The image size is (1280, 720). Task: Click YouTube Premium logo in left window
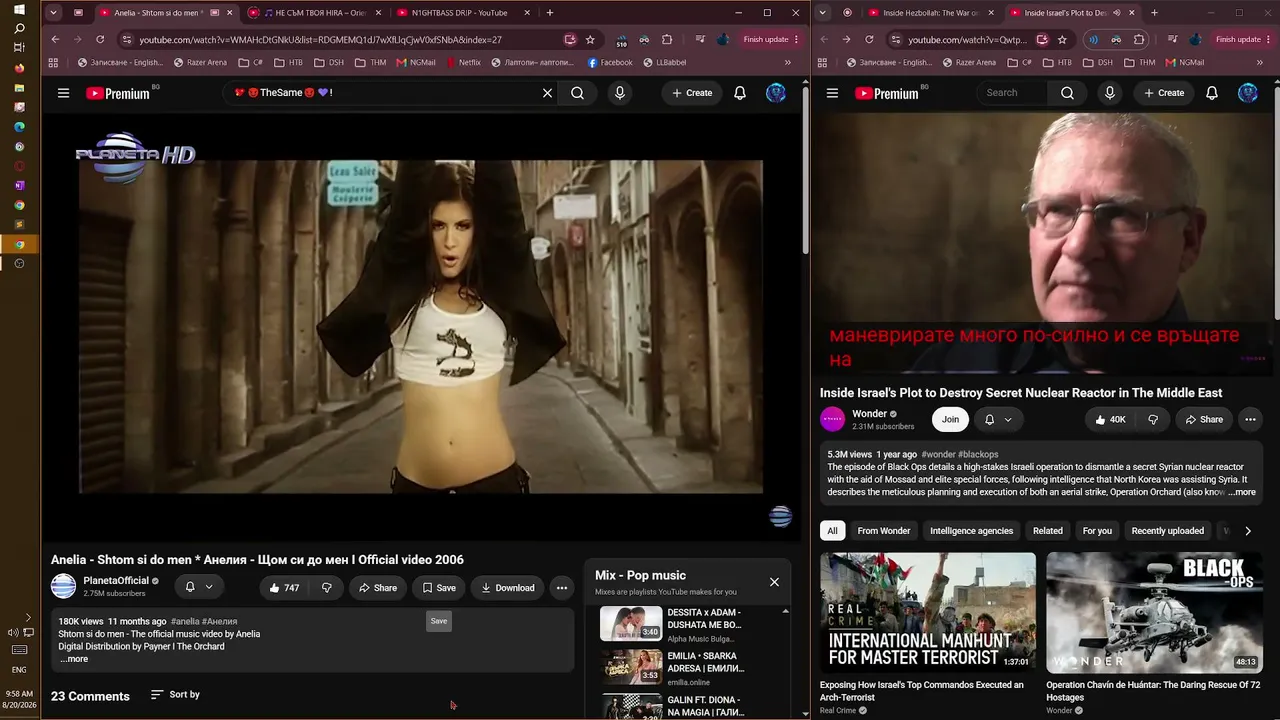pyautogui.click(x=118, y=93)
